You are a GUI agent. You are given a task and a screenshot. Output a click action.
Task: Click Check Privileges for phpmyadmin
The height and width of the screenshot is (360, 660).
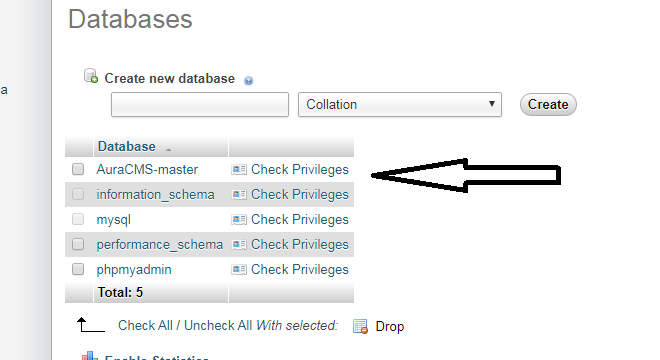300,269
